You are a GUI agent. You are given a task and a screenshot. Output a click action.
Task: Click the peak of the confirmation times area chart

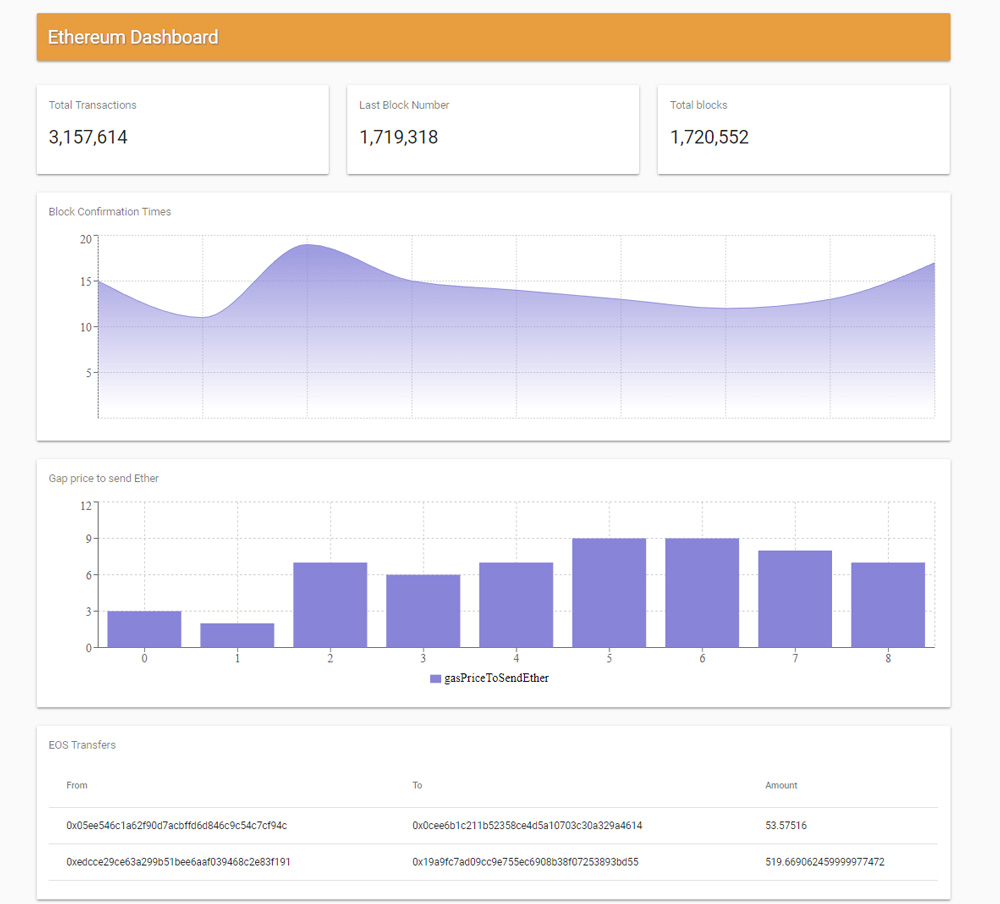tap(307, 245)
